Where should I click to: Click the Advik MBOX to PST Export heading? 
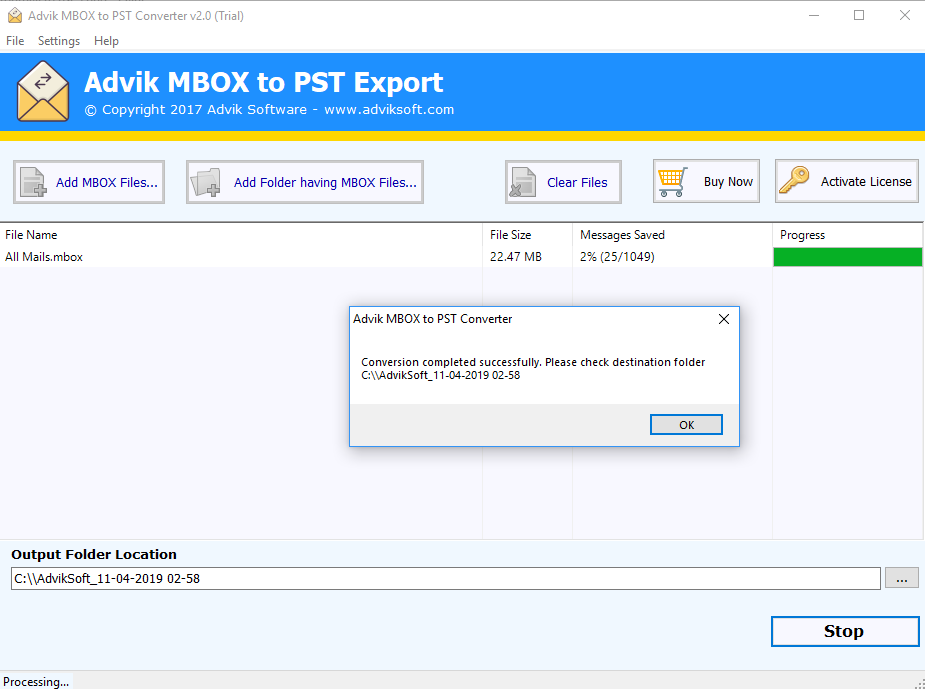264,82
